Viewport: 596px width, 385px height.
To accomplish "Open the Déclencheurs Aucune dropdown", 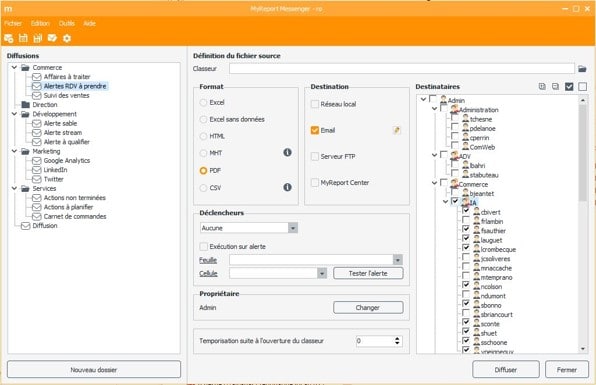I will [x=293, y=228].
